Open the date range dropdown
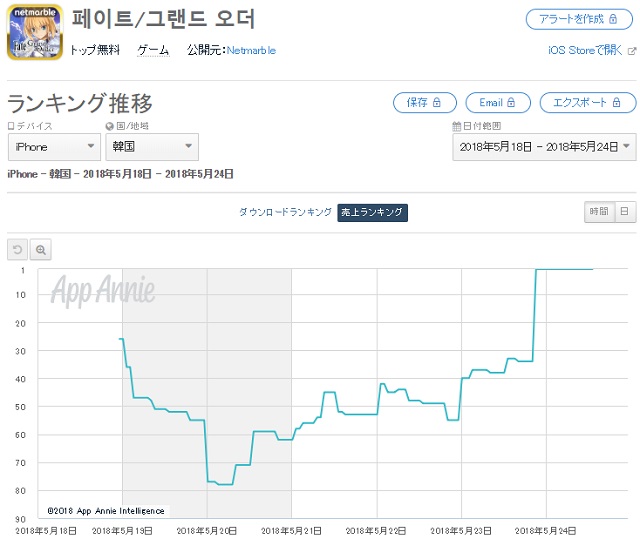The width and height of the screenshot is (640, 539). click(544, 147)
